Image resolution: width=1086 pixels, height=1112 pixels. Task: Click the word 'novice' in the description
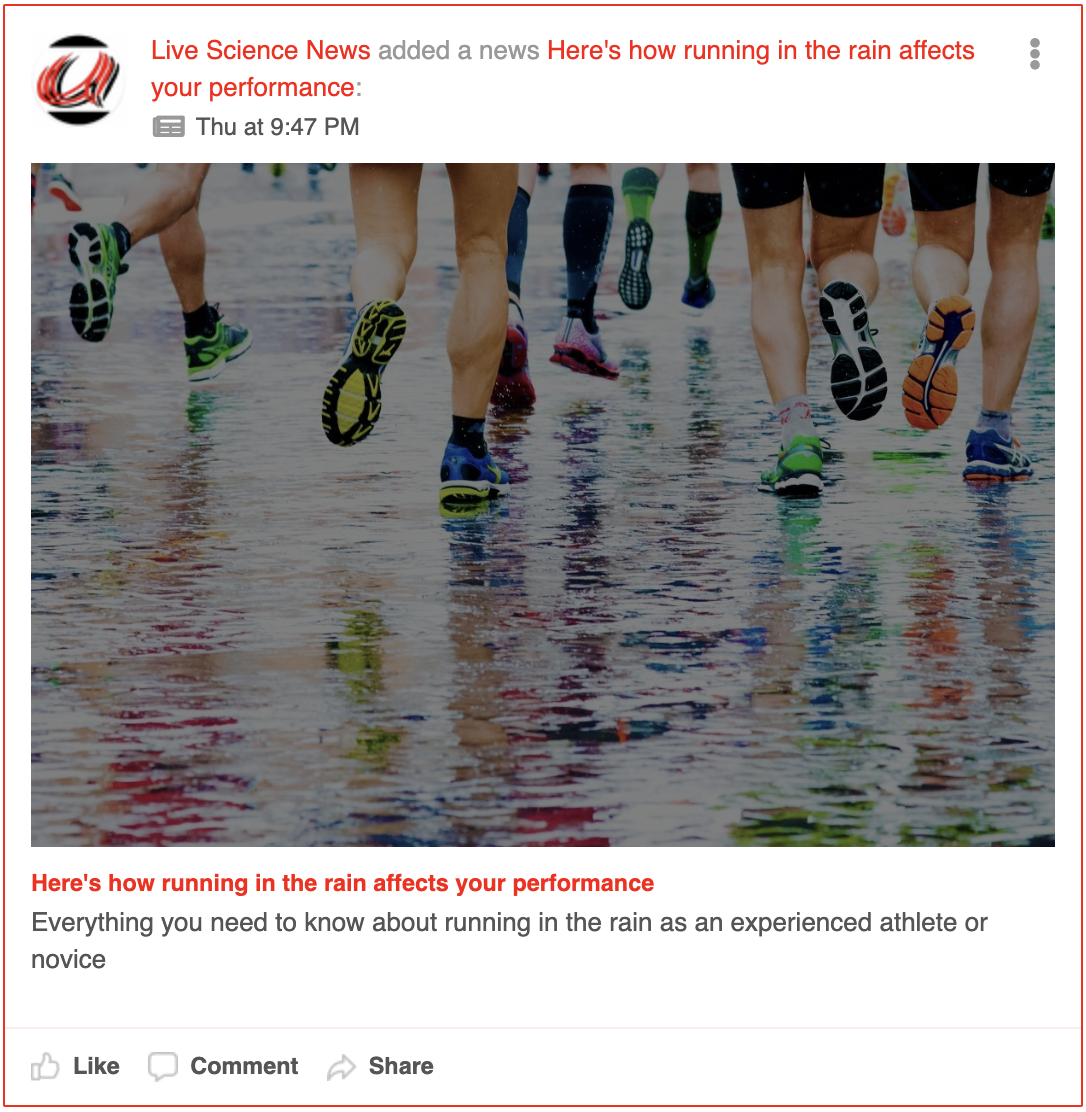click(x=69, y=960)
